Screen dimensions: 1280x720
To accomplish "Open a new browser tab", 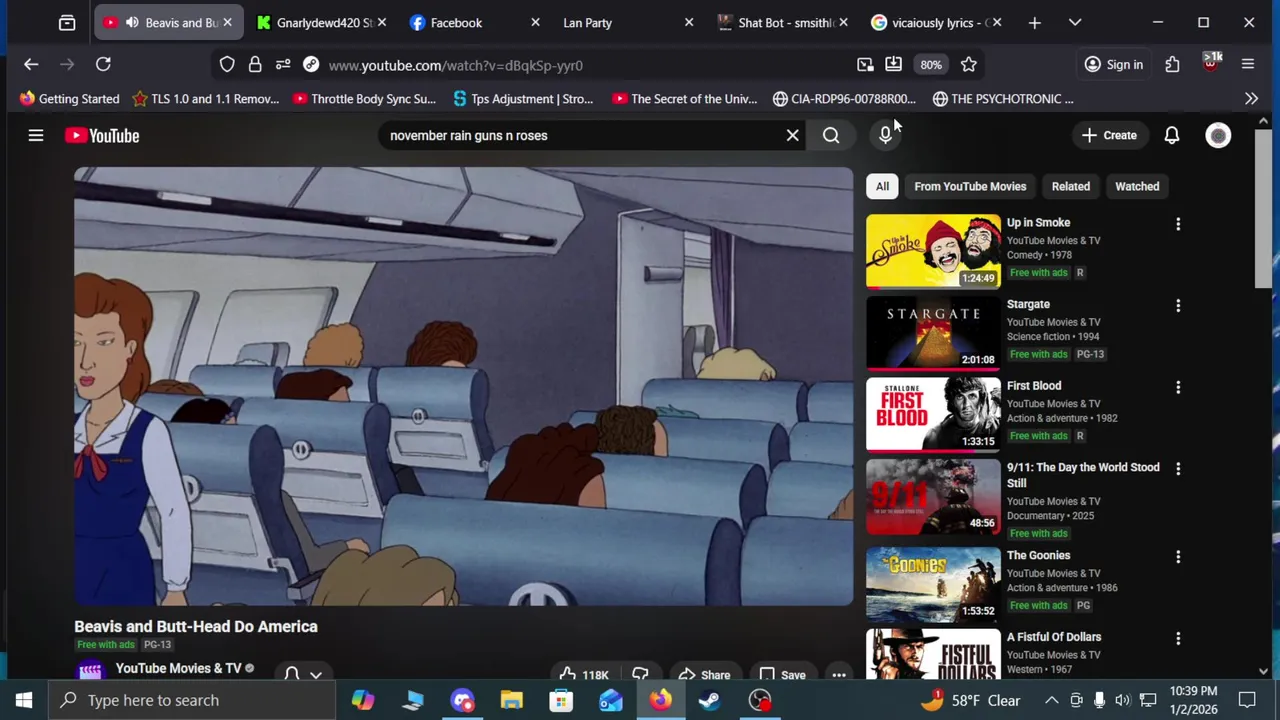I will [1035, 22].
